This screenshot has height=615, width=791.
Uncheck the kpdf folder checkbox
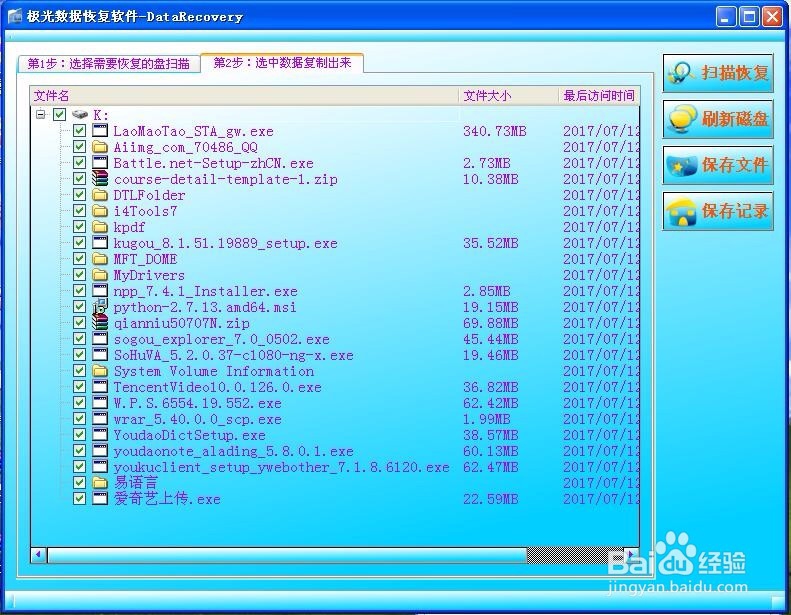click(79, 227)
